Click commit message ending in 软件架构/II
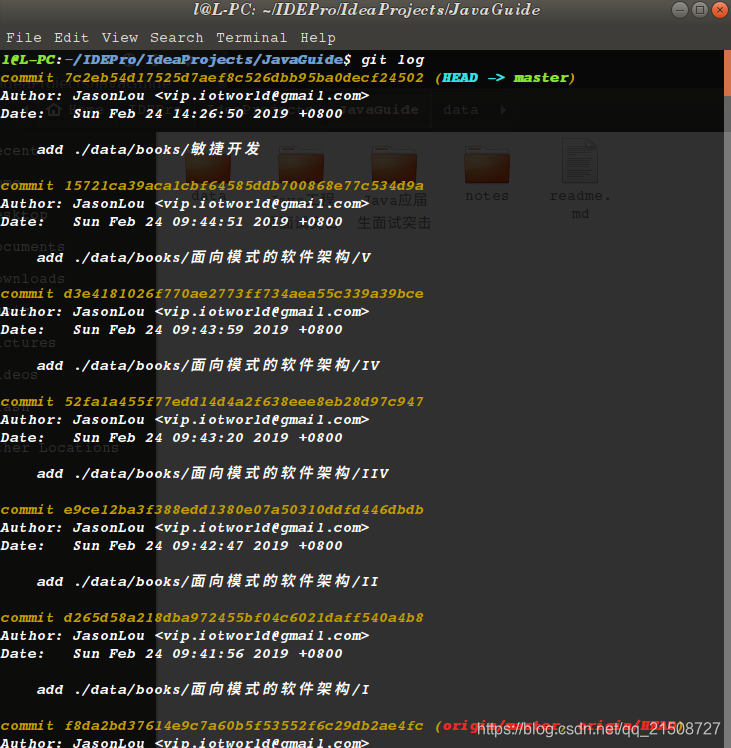This screenshot has height=748, width=731. [208, 582]
